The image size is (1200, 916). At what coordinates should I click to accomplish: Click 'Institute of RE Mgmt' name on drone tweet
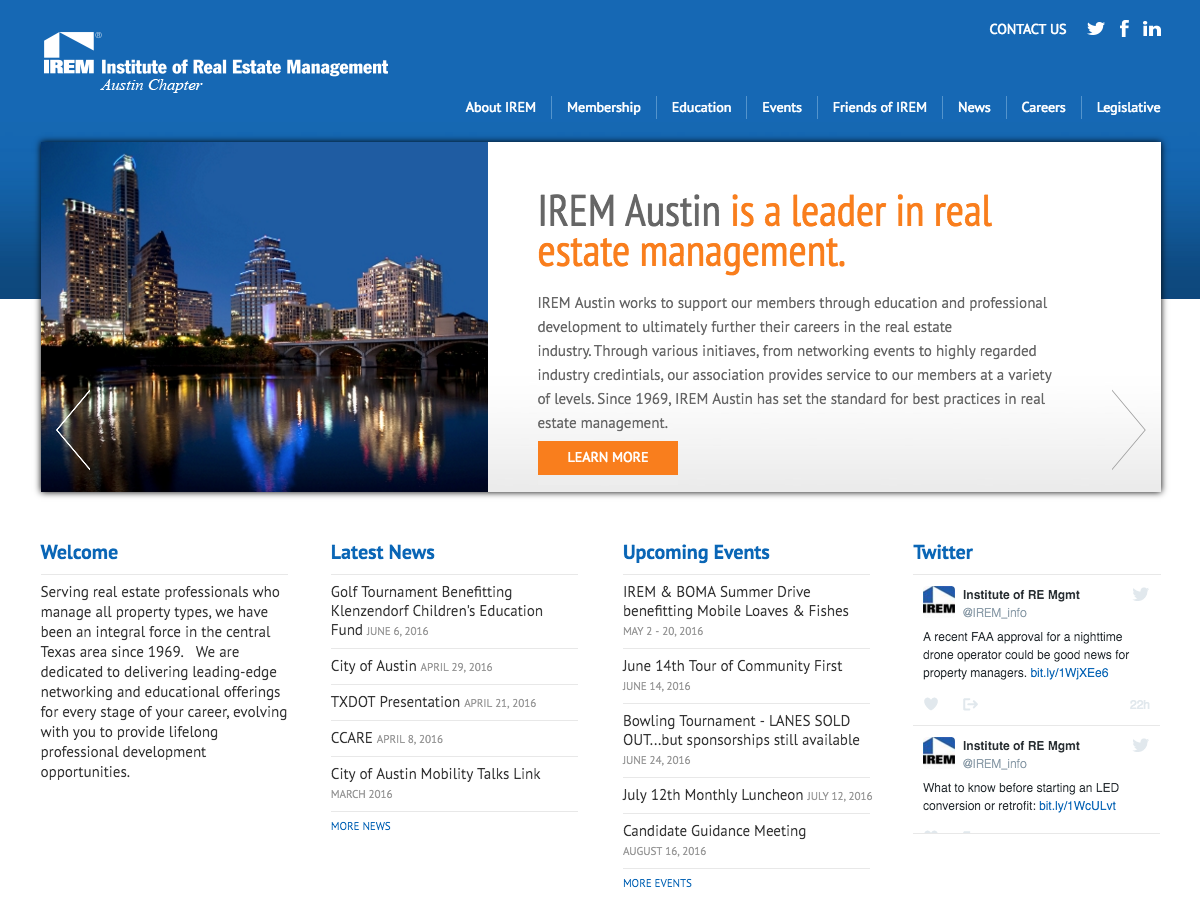pyautogui.click(x=1021, y=594)
